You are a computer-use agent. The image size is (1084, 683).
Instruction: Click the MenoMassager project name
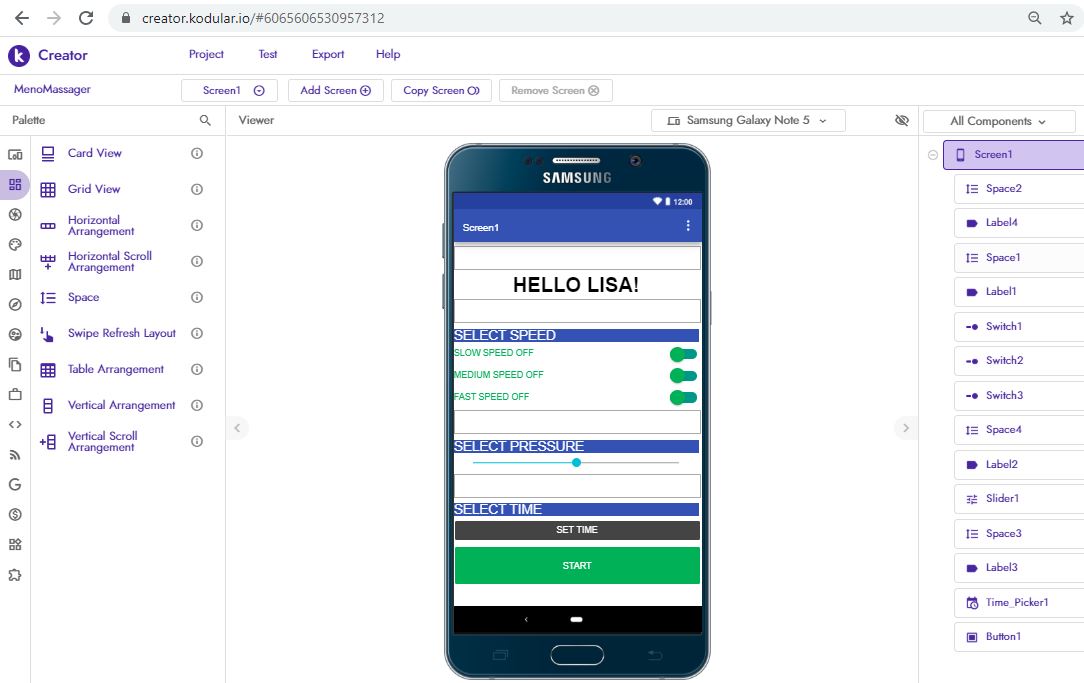tap(53, 89)
